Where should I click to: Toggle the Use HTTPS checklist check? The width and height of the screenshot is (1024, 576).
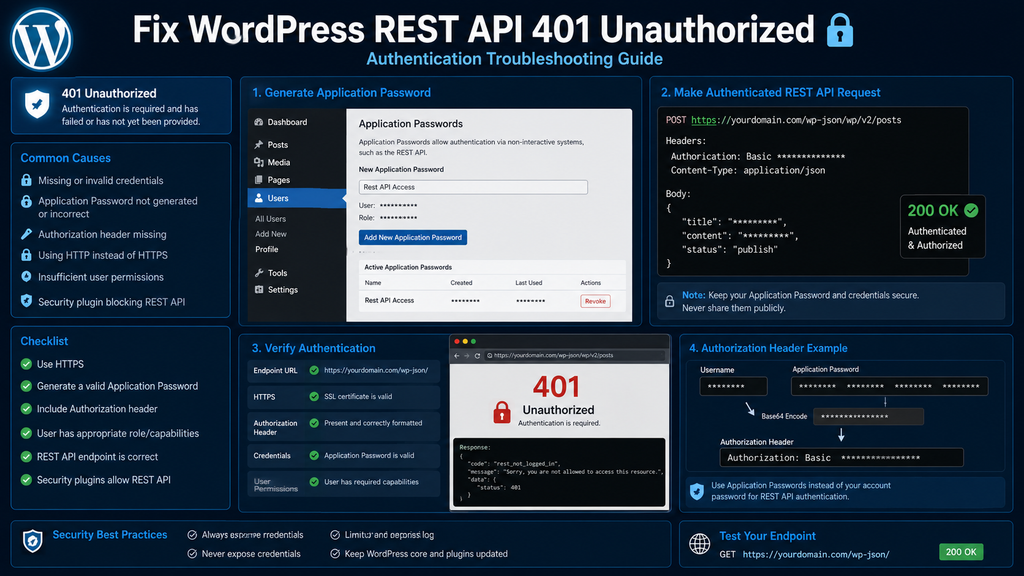(26, 364)
